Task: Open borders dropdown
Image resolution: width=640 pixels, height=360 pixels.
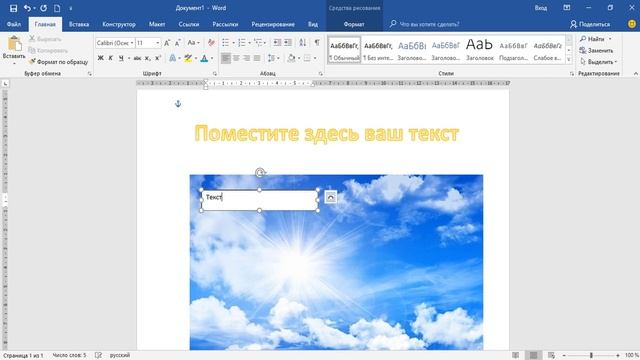Action: (315, 58)
